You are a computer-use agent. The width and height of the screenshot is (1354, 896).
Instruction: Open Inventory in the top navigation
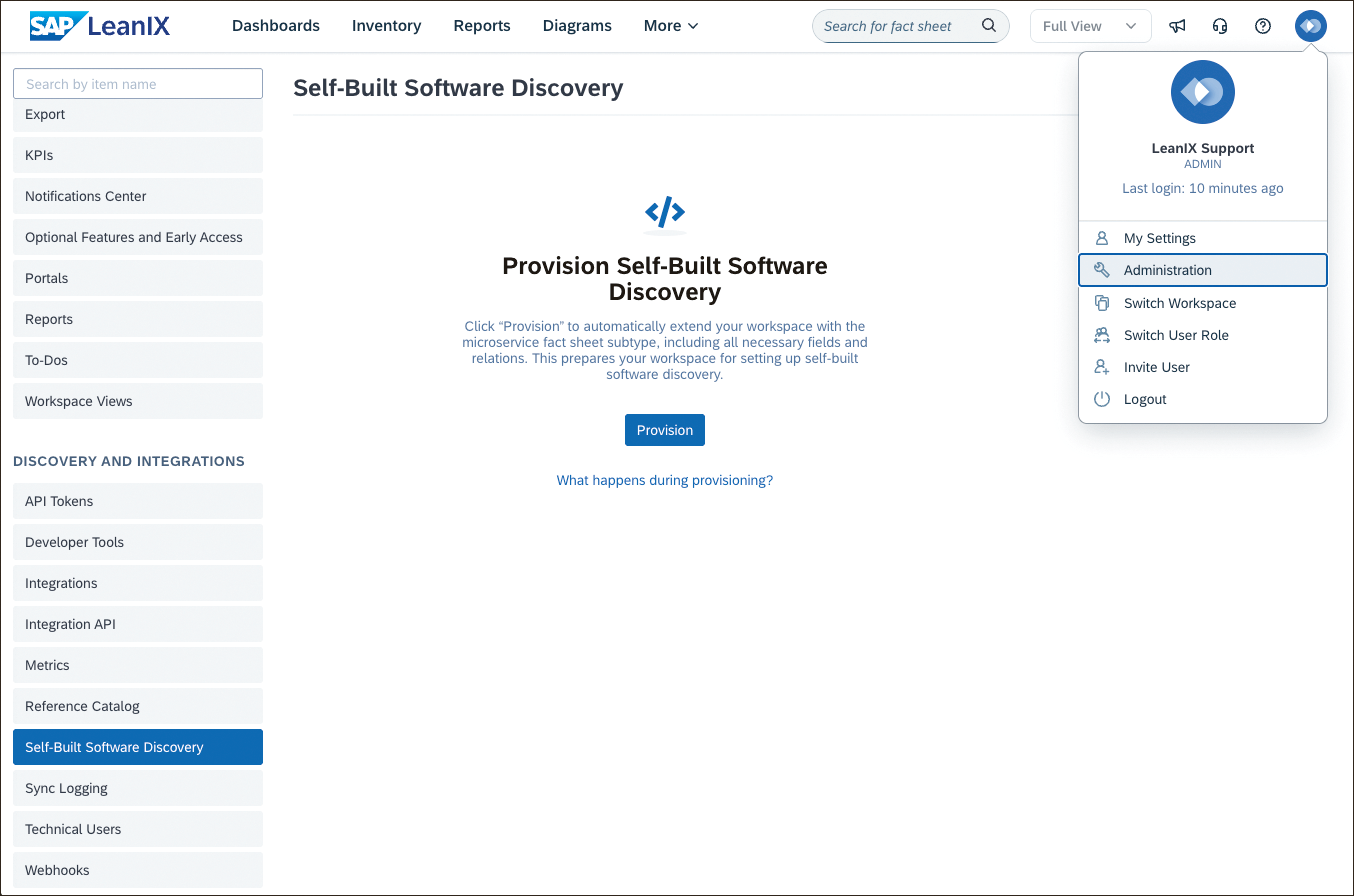tap(386, 26)
